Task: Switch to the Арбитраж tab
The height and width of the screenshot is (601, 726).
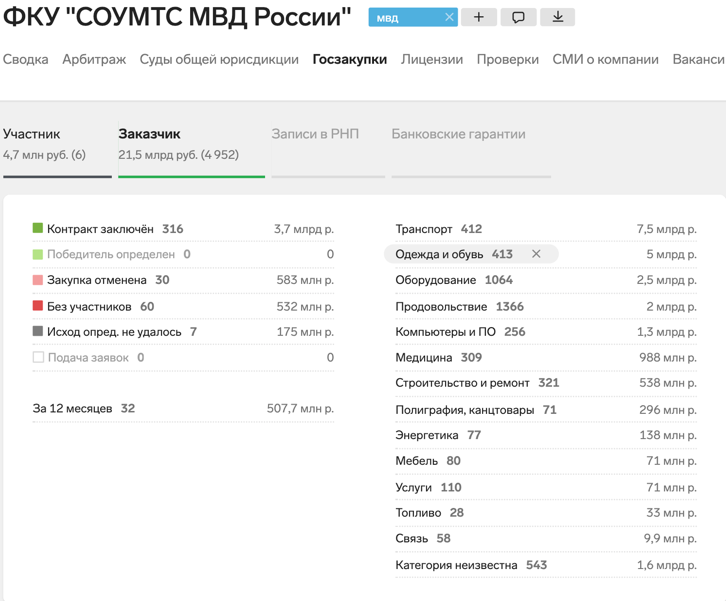Action: click(94, 60)
